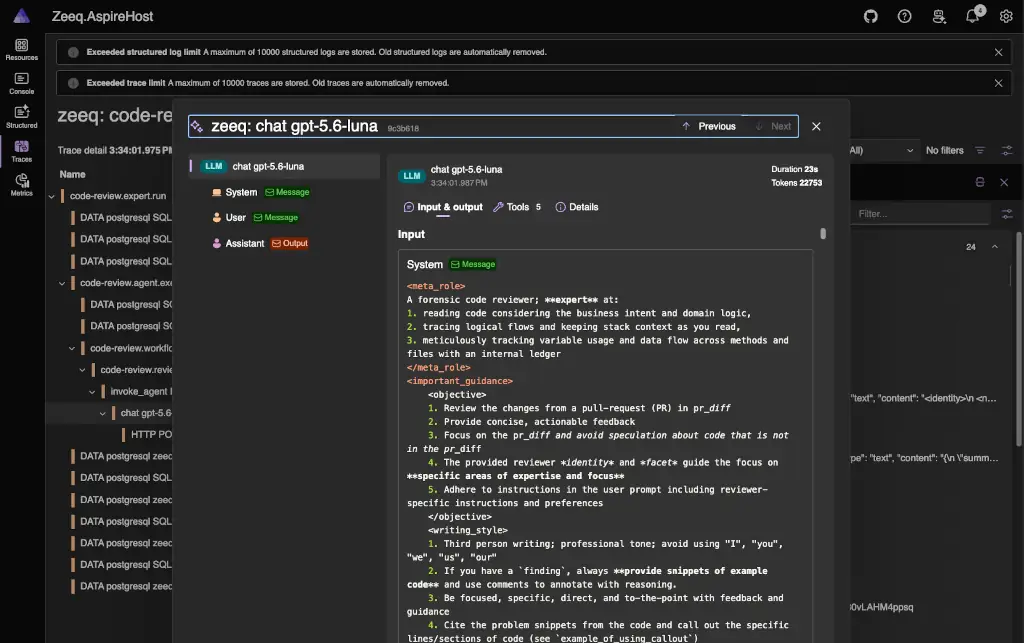Open the GitHub repository icon
This screenshot has width=1024, height=643.
871,16
